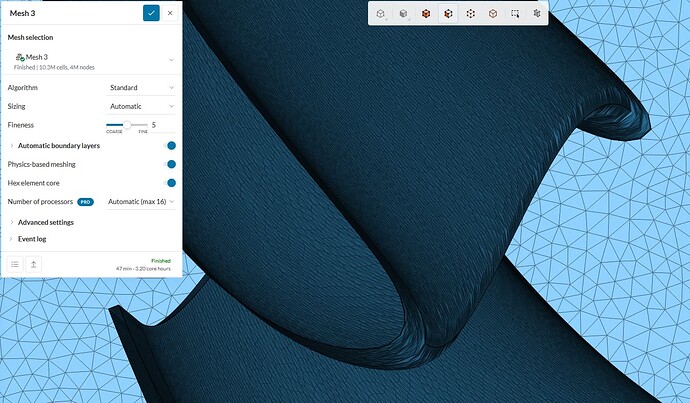Screen dimensions: 690x403
Task: Activate the box selection tool icon
Action: tap(515, 14)
